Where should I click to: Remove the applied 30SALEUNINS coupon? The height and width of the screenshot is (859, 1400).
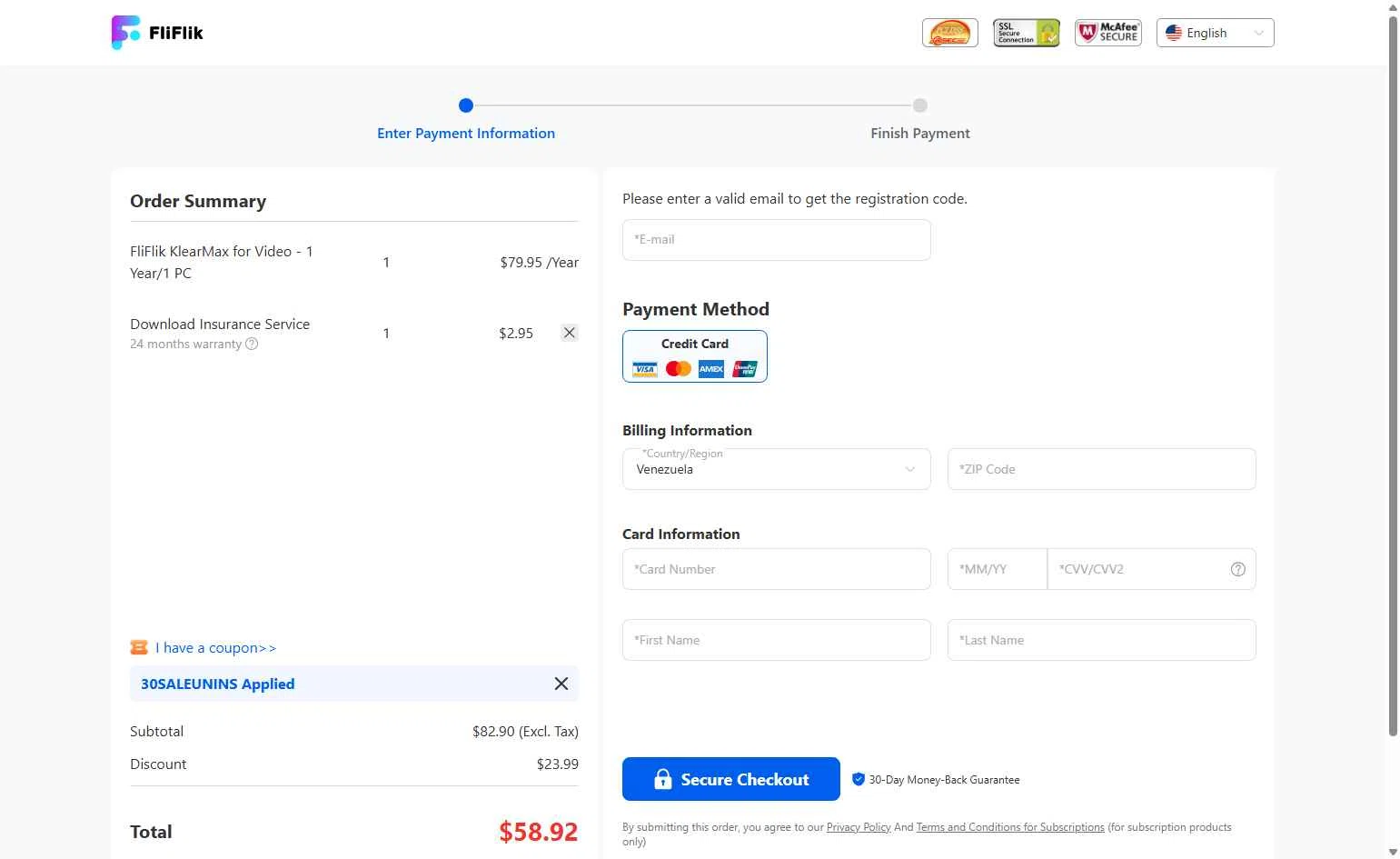pyautogui.click(x=561, y=684)
